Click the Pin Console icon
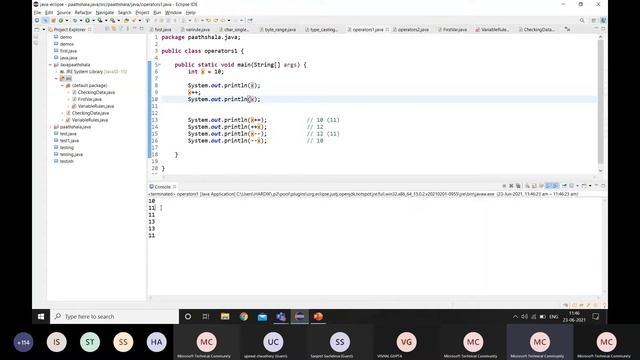Viewport: 640px width, 360px height. (x=564, y=186)
